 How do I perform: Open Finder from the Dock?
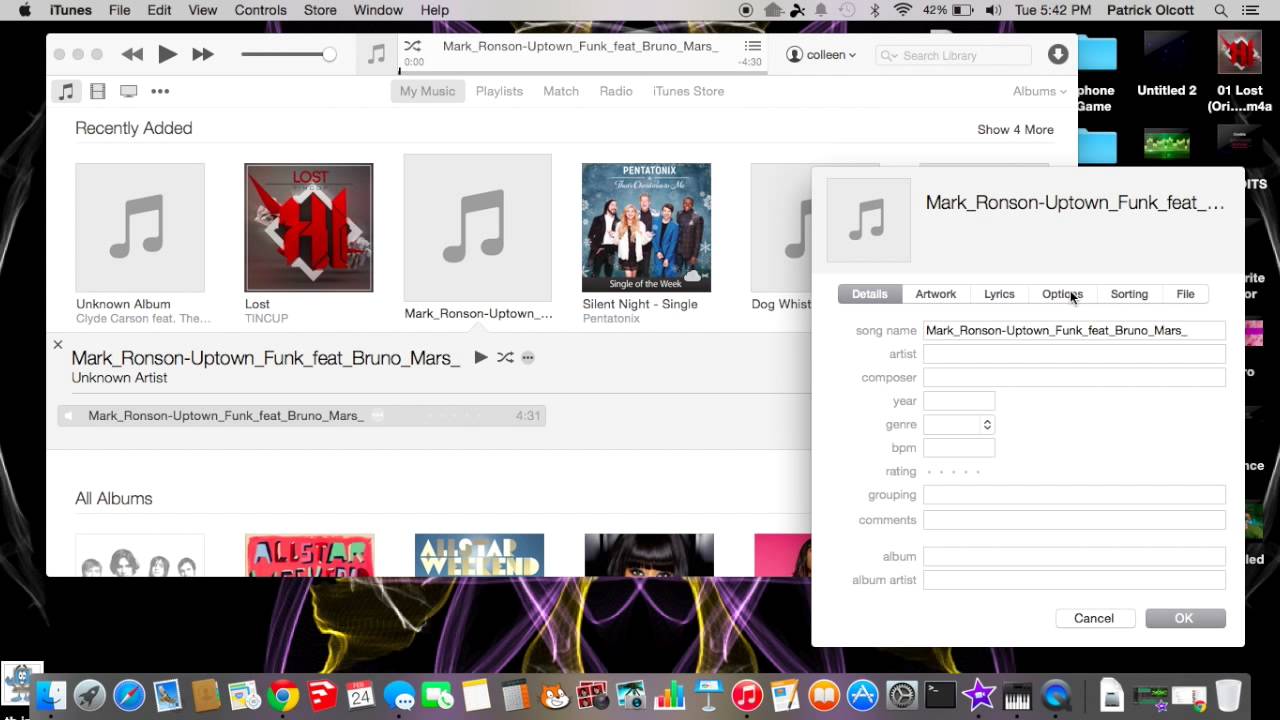point(52,695)
